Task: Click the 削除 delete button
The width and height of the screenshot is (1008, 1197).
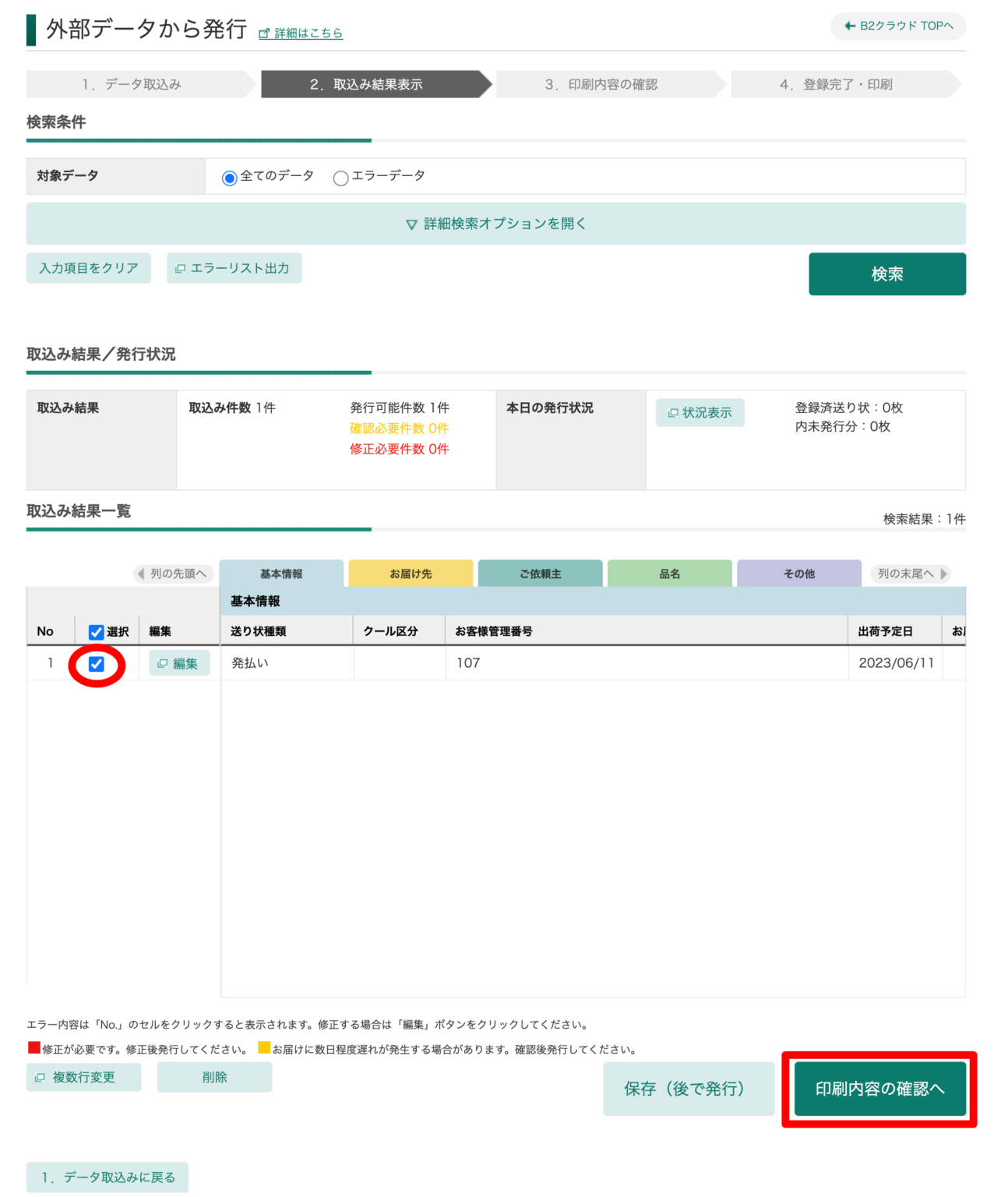Action: point(214,1077)
